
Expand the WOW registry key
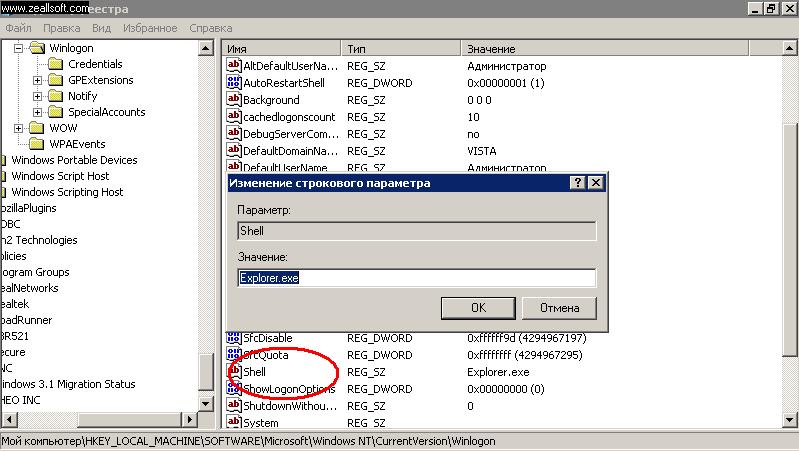coord(21,128)
